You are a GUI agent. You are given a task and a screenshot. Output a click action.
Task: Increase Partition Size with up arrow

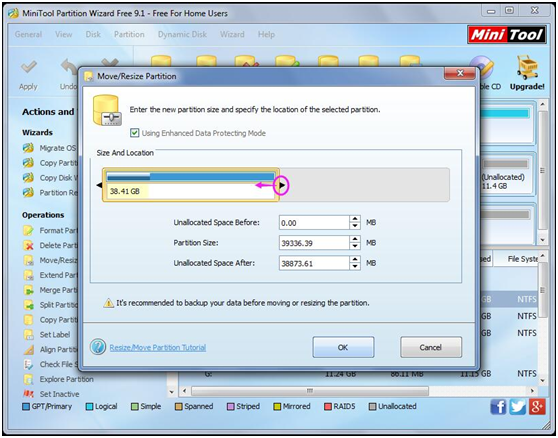[355, 239]
